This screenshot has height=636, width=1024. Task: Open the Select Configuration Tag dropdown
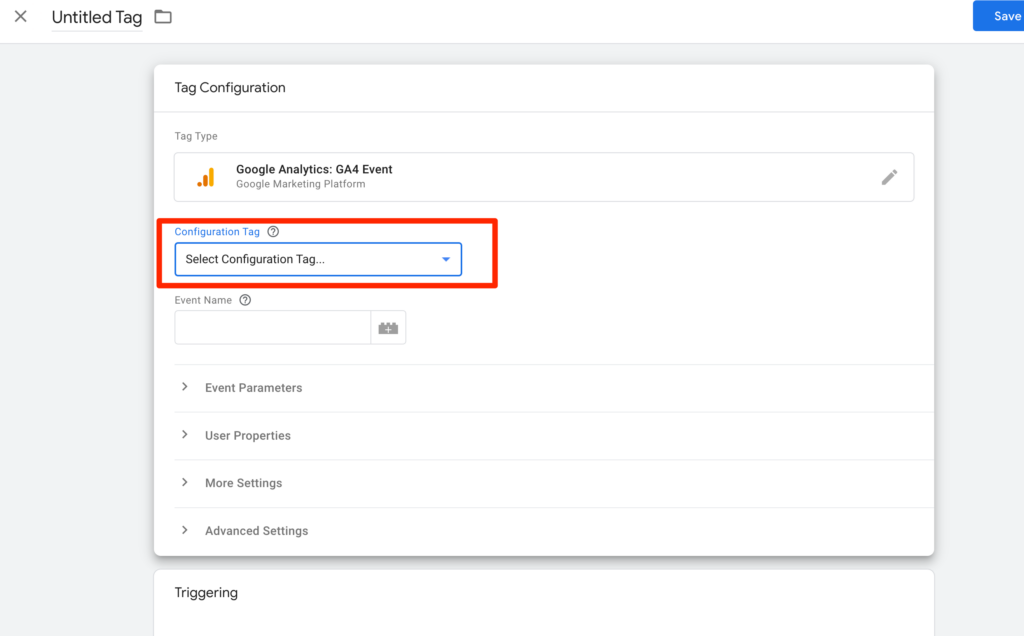click(x=318, y=259)
